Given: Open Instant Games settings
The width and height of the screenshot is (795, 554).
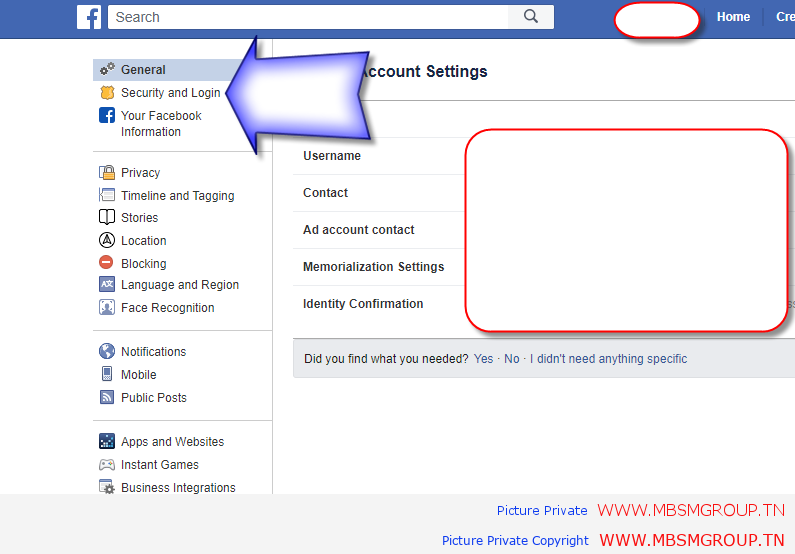Looking at the screenshot, I should point(160,465).
